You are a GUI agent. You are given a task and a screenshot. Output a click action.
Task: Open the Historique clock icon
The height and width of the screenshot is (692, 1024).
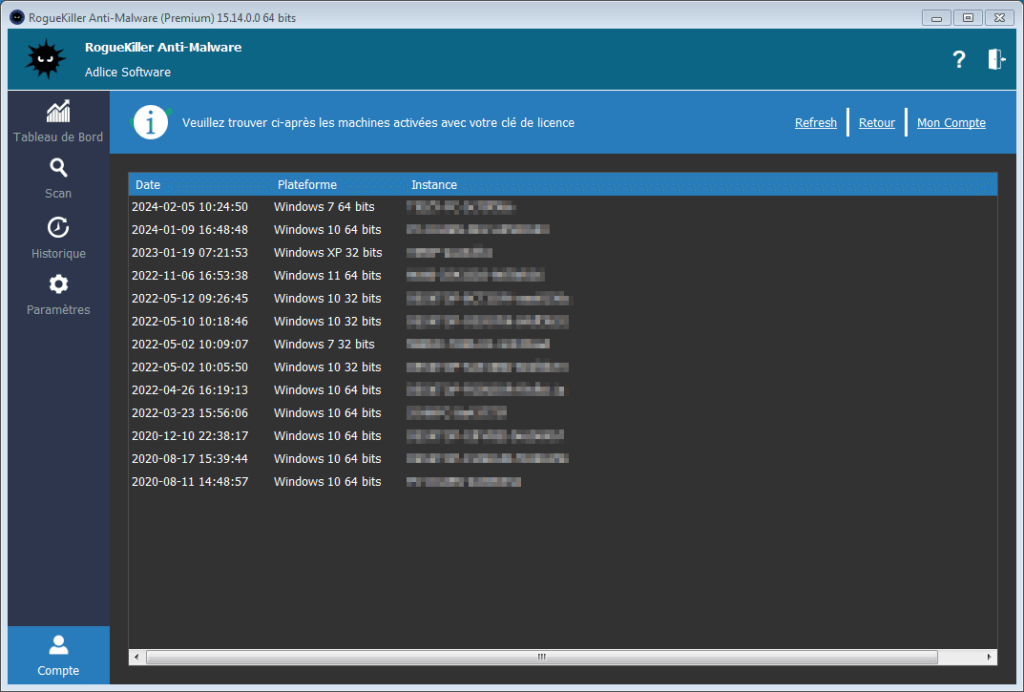coord(58,227)
